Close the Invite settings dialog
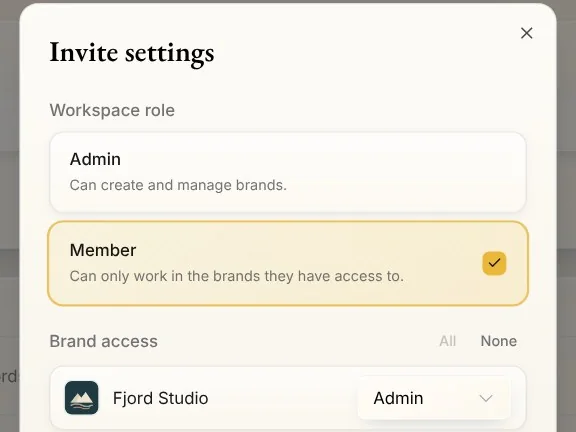576x432 pixels. pos(526,33)
